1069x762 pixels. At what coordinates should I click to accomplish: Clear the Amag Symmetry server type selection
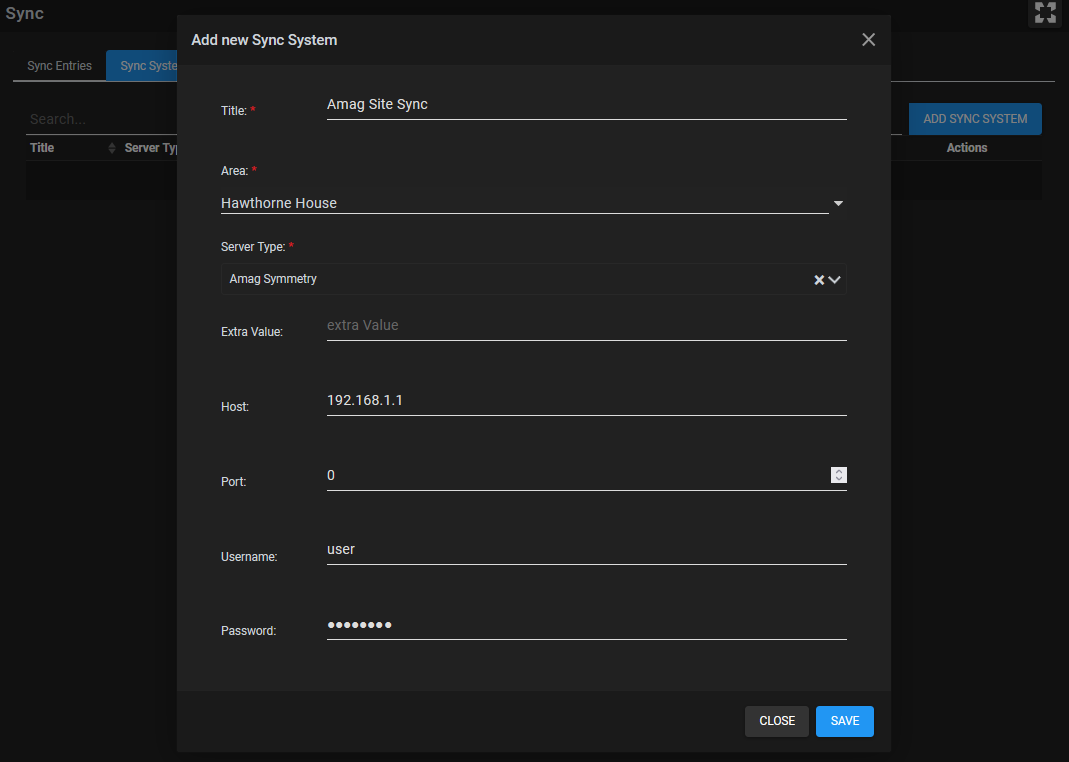click(x=819, y=279)
